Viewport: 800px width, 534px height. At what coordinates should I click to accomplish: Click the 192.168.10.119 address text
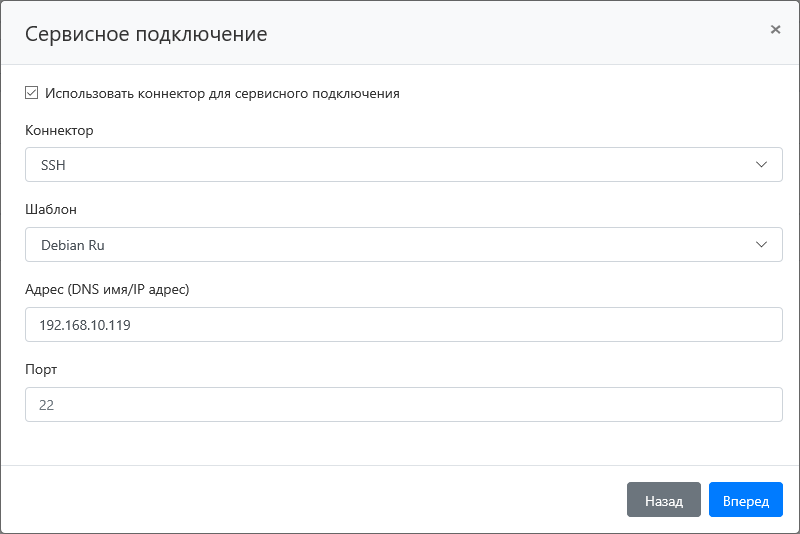pyautogui.click(x=85, y=325)
